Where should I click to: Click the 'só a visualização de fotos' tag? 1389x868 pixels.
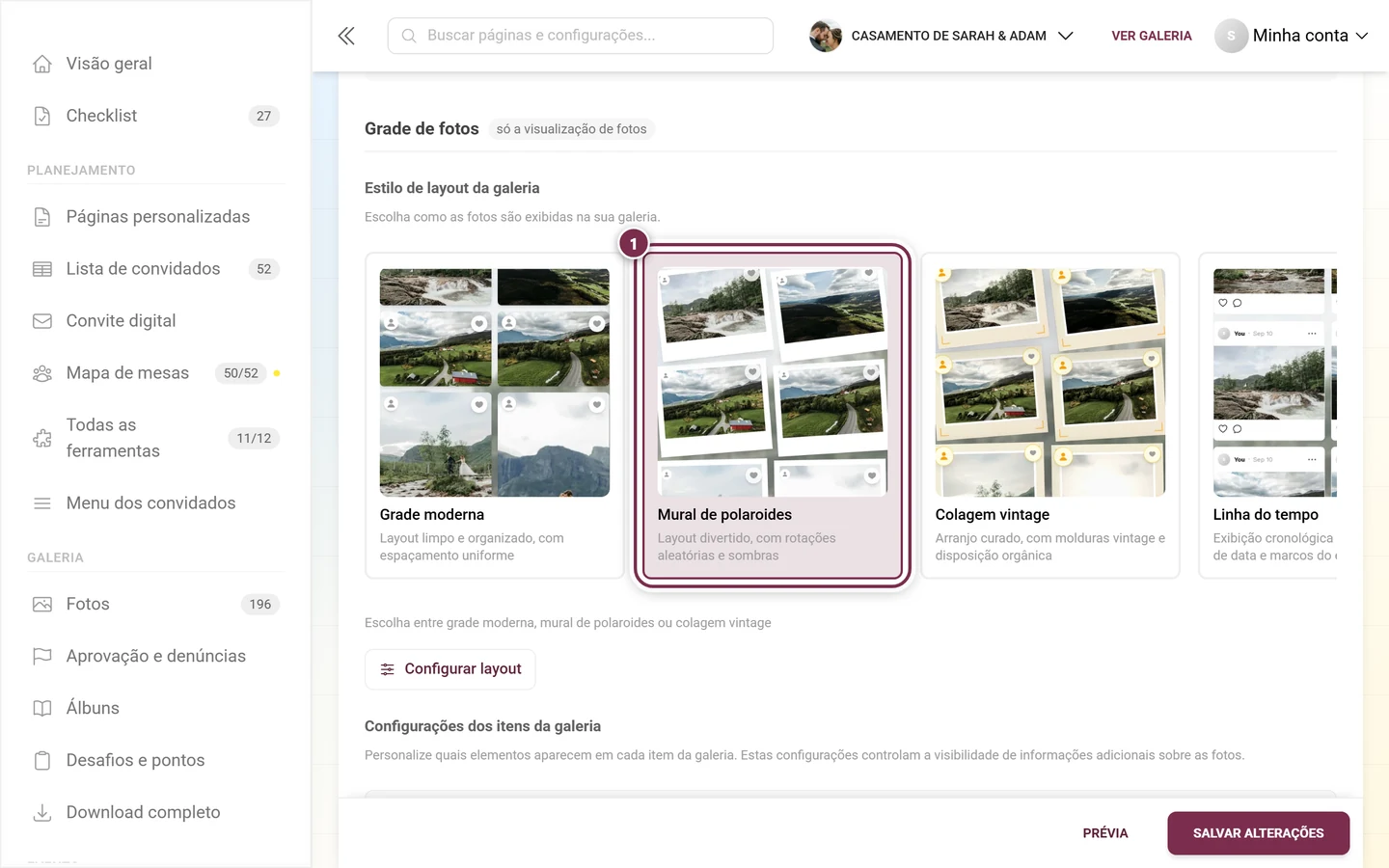(x=572, y=129)
